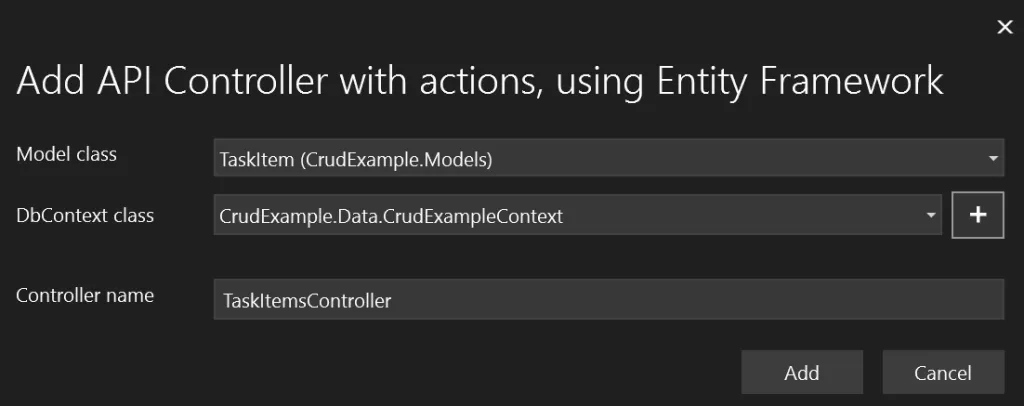Screen dimensions: 1024x406
Task: Confirm scaffolding by clicking Add
Action: (x=802, y=372)
